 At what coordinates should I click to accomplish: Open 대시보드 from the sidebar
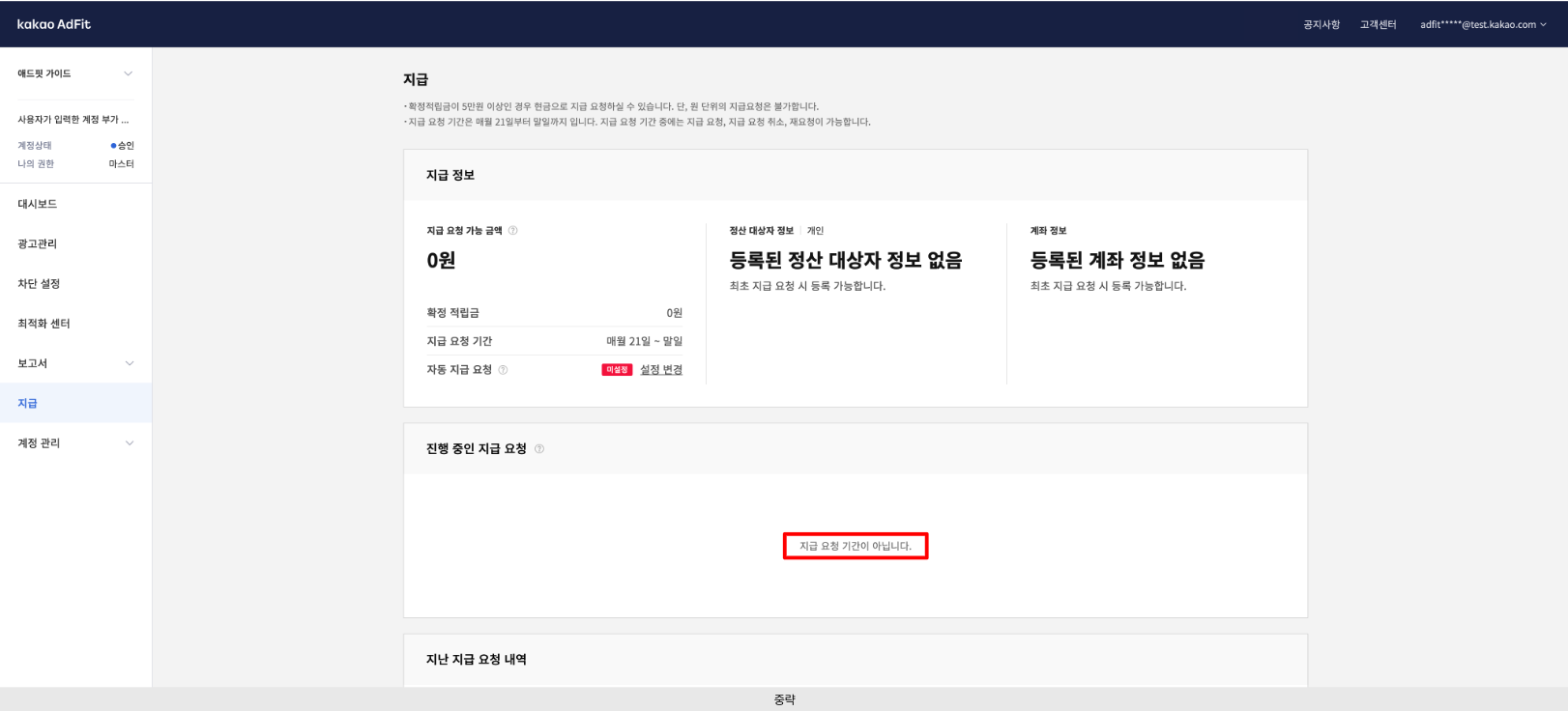38,204
